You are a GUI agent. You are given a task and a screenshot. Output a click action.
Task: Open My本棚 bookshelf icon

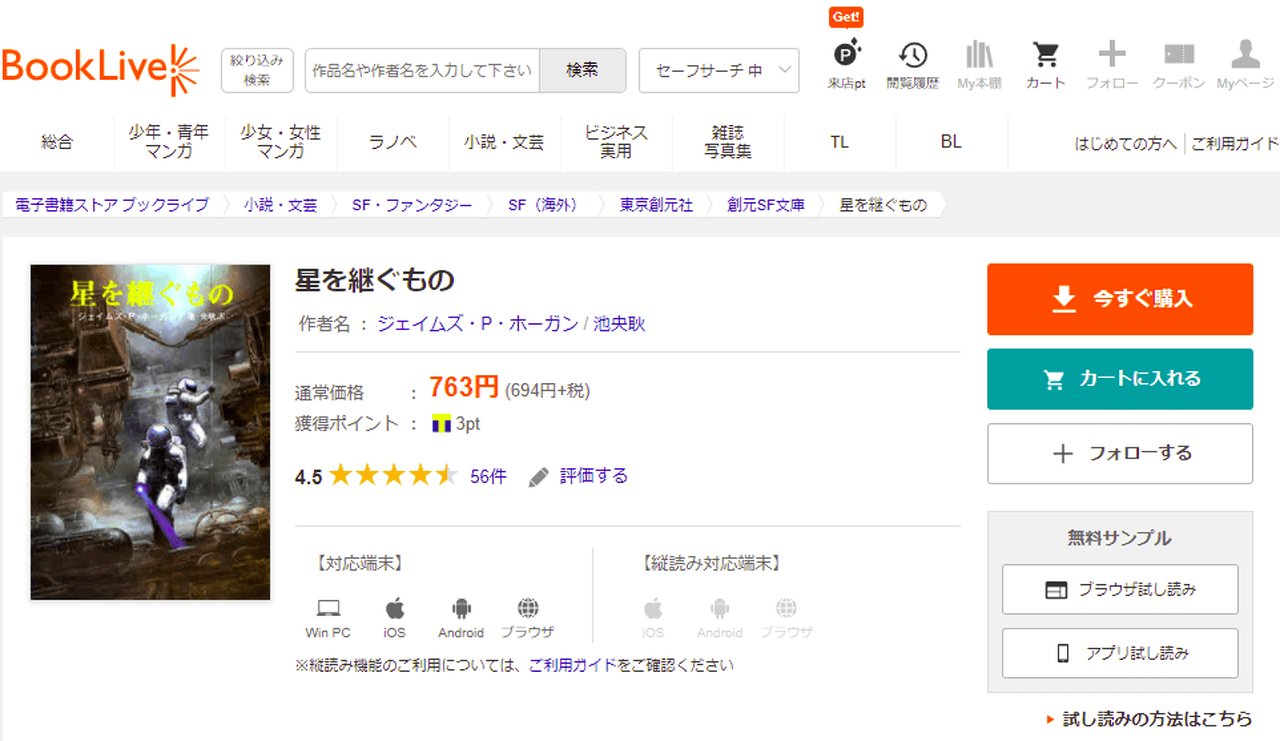(978, 64)
